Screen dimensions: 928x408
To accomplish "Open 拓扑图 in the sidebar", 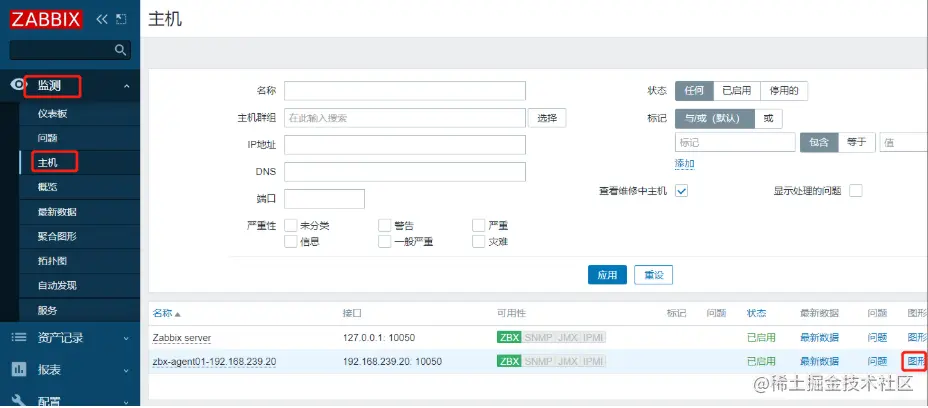I will click(52, 261).
